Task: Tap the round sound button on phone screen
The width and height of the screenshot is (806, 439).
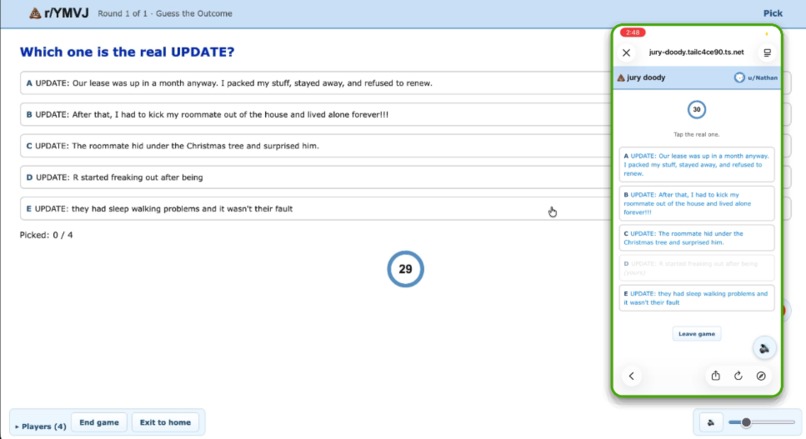Action: coord(764,348)
